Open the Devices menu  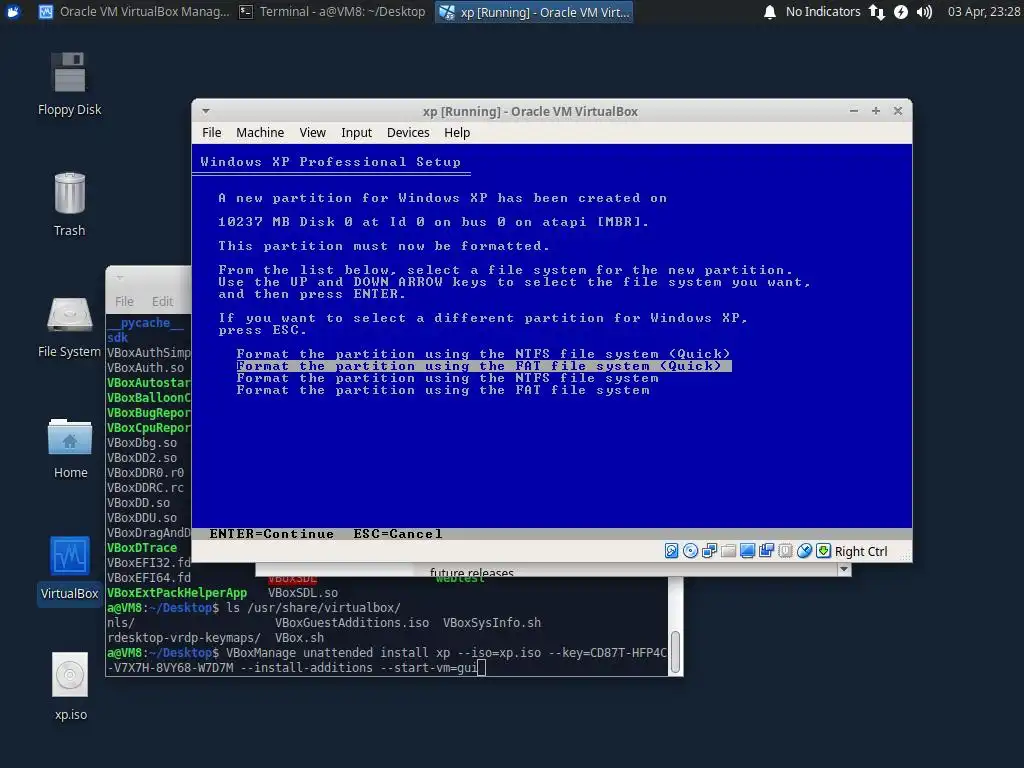pos(408,133)
